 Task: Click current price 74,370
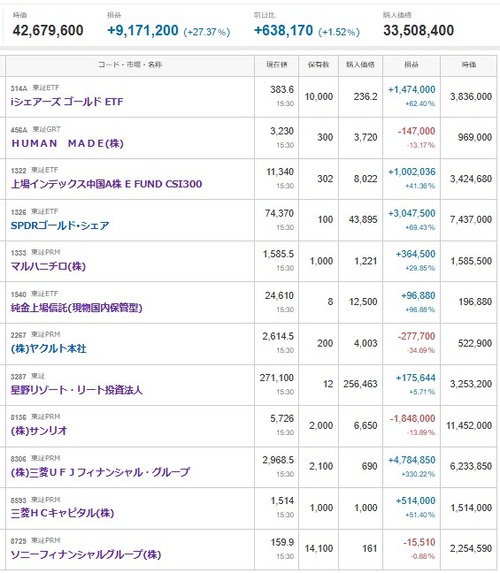280,213
